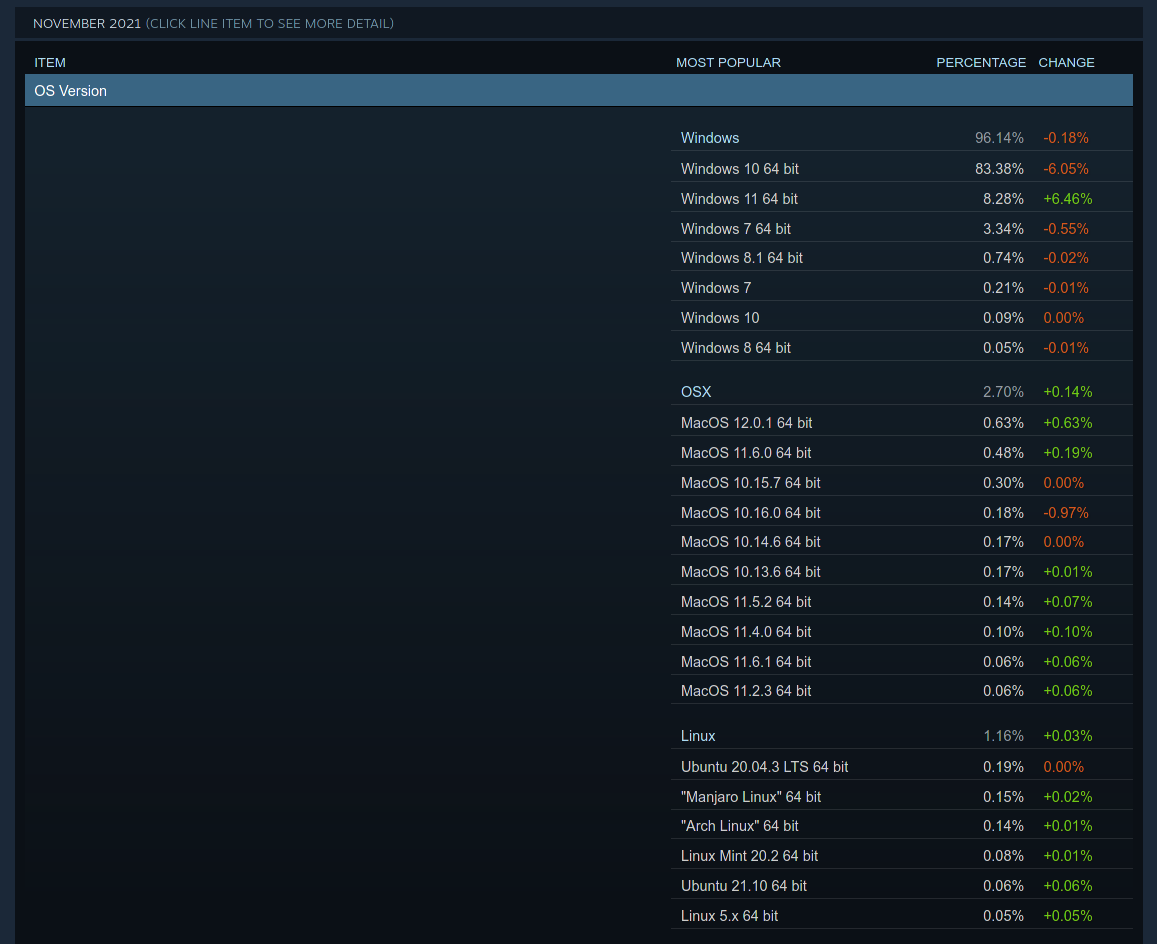Select MacOS 10.16.0 64 bit row
This screenshot has width=1157, height=944.
click(902, 512)
